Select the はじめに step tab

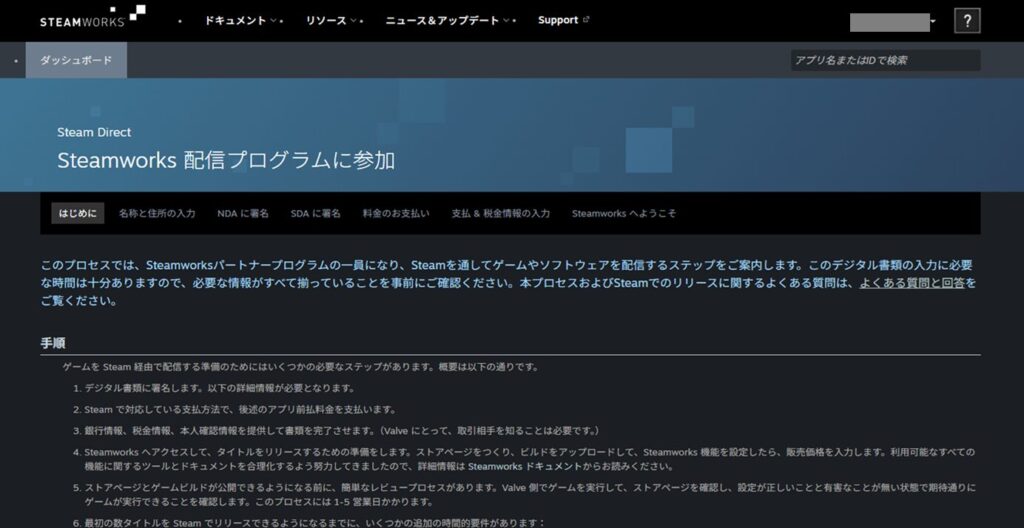pos(78,213)
